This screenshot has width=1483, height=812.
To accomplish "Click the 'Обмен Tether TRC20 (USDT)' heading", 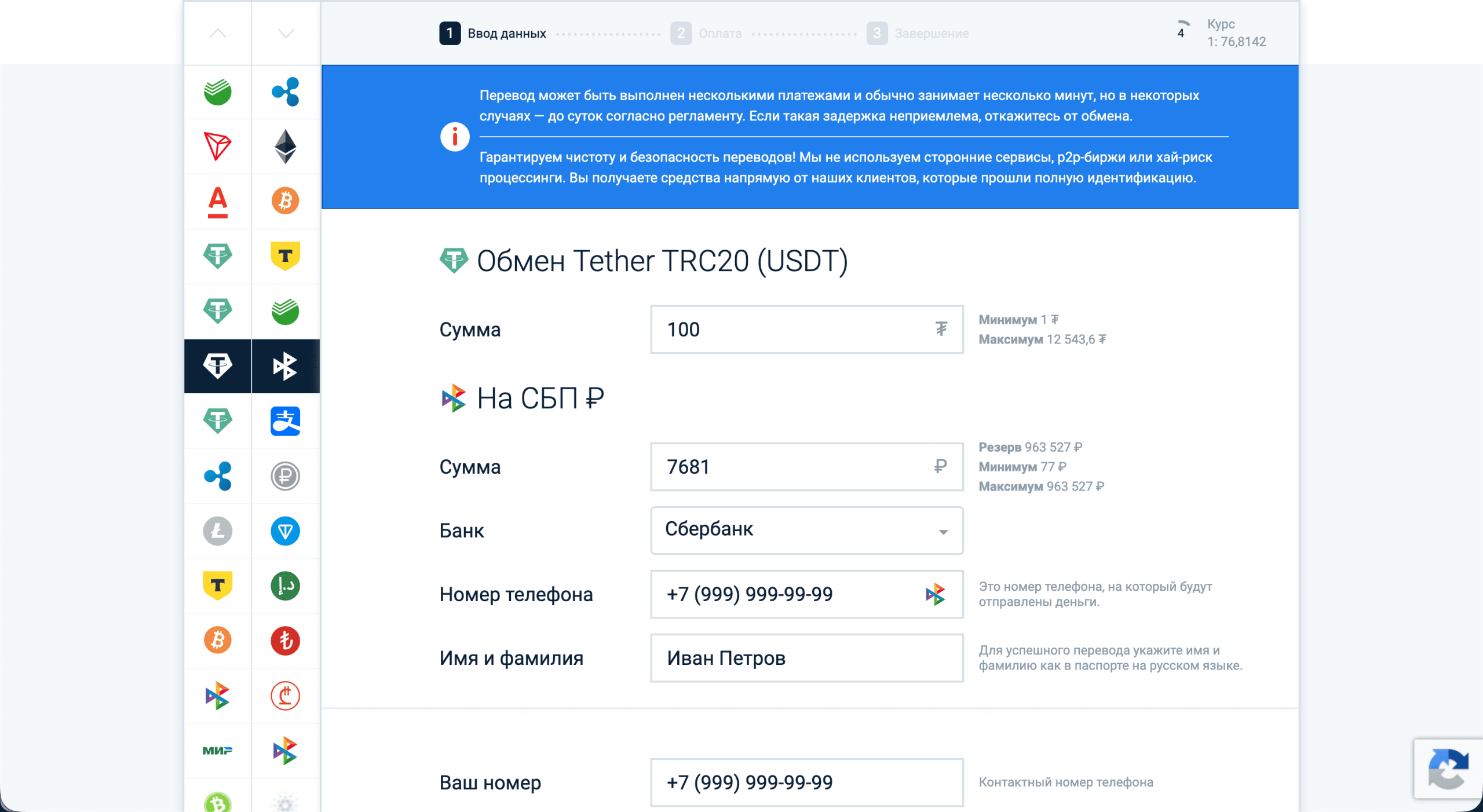I will 662,261.
